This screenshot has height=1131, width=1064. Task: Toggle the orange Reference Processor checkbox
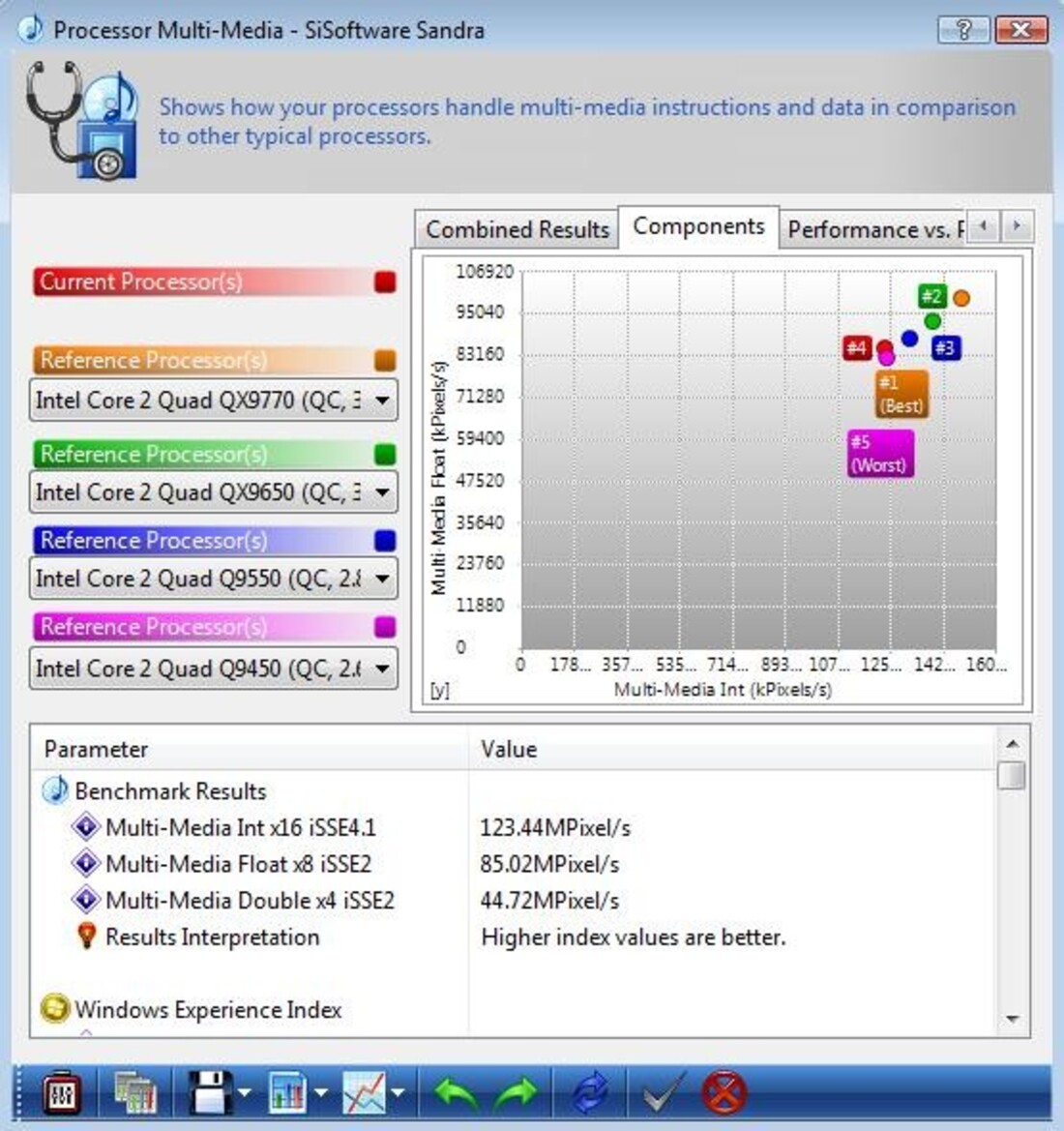point(385,360)
